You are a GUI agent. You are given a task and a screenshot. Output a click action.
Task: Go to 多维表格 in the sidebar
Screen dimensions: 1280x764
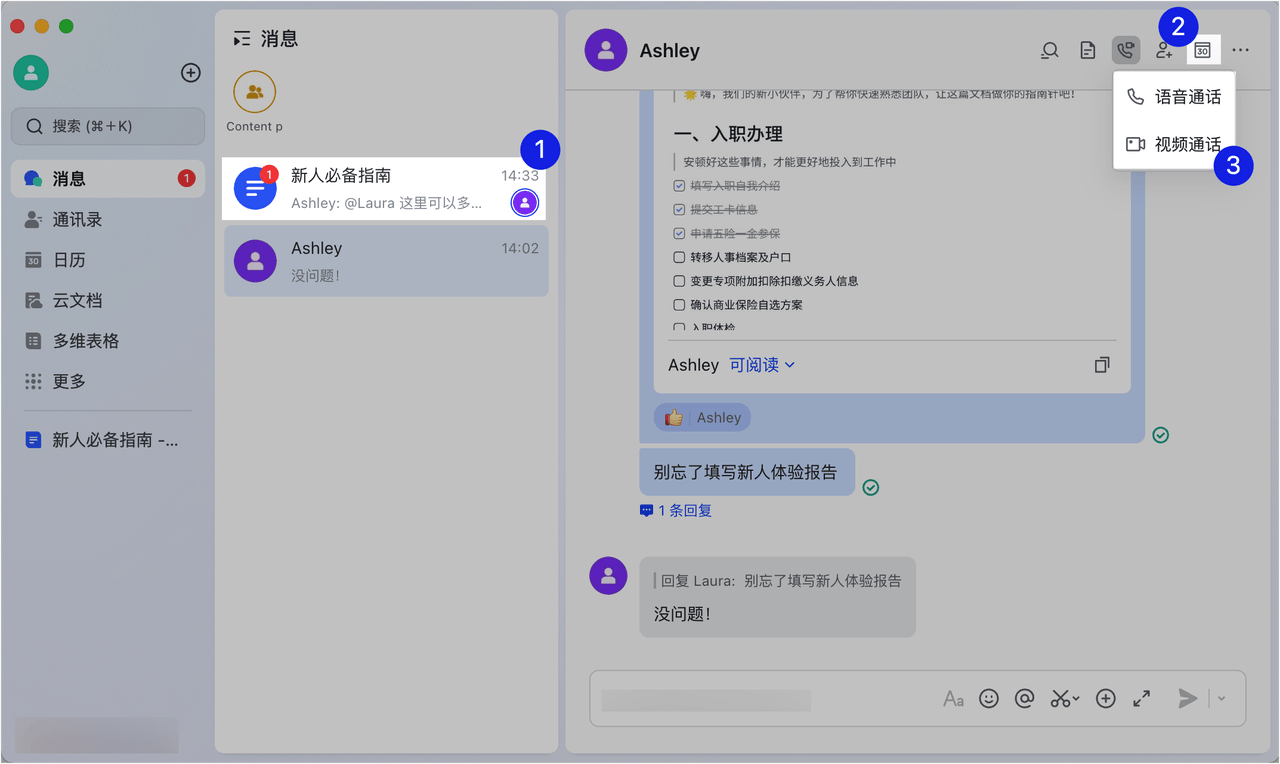pyautogui.click(x=108, y=341)
